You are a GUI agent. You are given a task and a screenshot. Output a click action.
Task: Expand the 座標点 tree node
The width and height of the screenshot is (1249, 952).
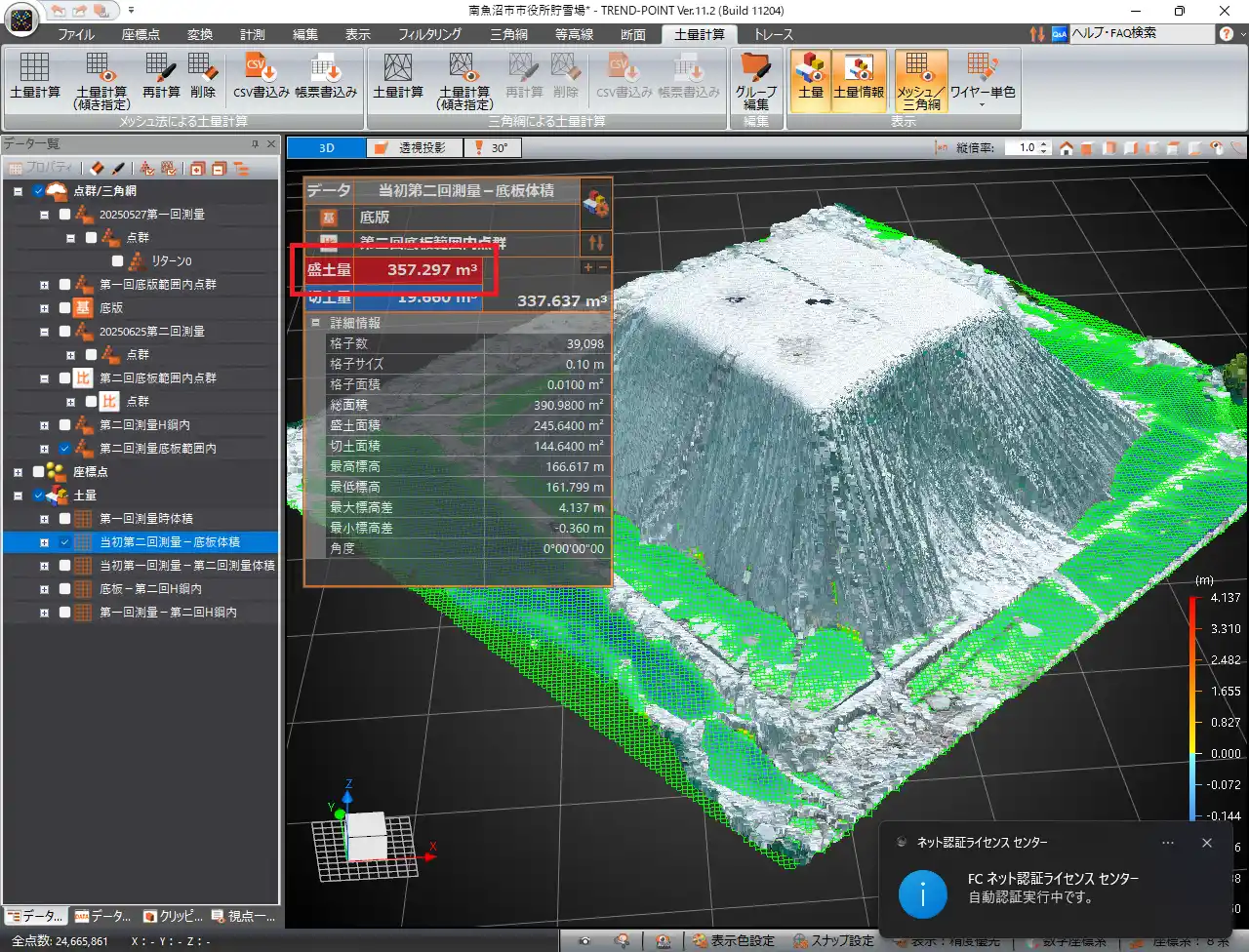(x=18, y=472)
